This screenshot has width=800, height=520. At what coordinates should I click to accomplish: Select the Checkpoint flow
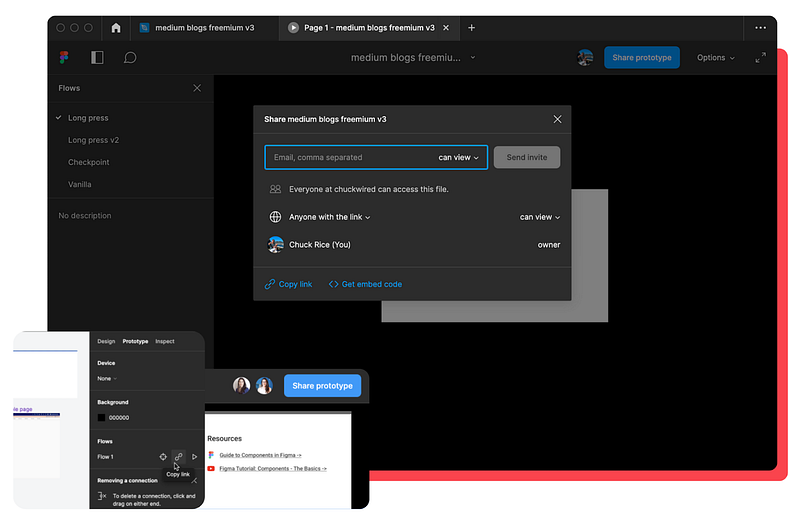pyautogui.click(x=89, y=162)
